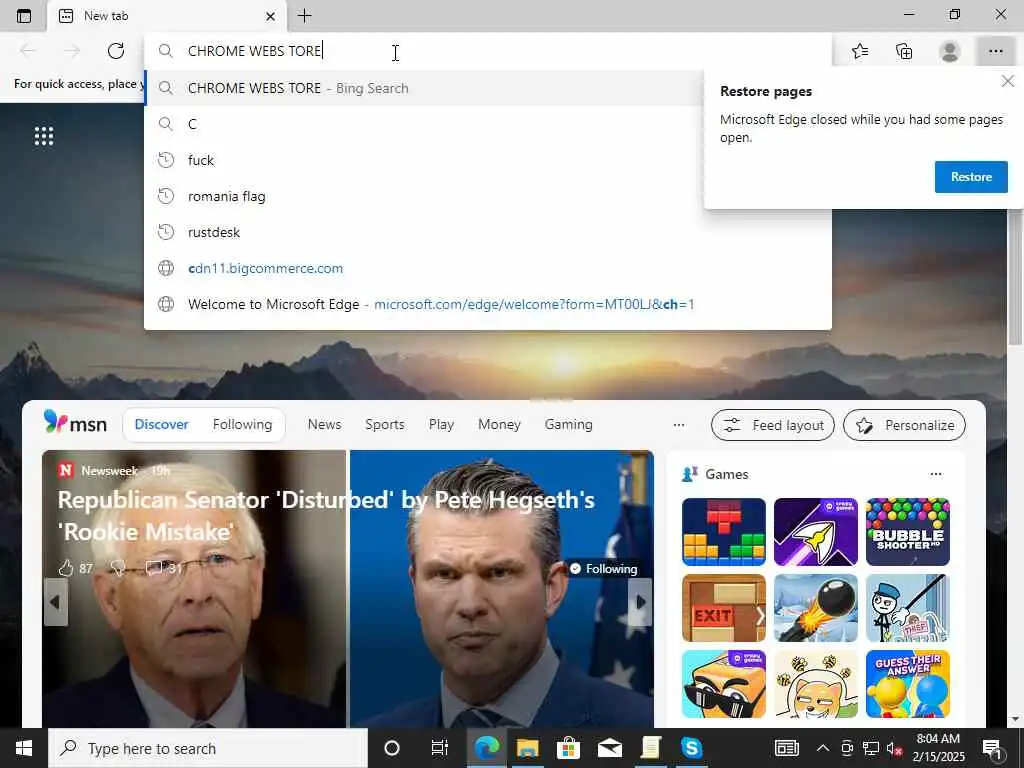Viewport: 1024px width, 768px height.
Task: Open Games card options ellipsis
Action: pos(936,474)
